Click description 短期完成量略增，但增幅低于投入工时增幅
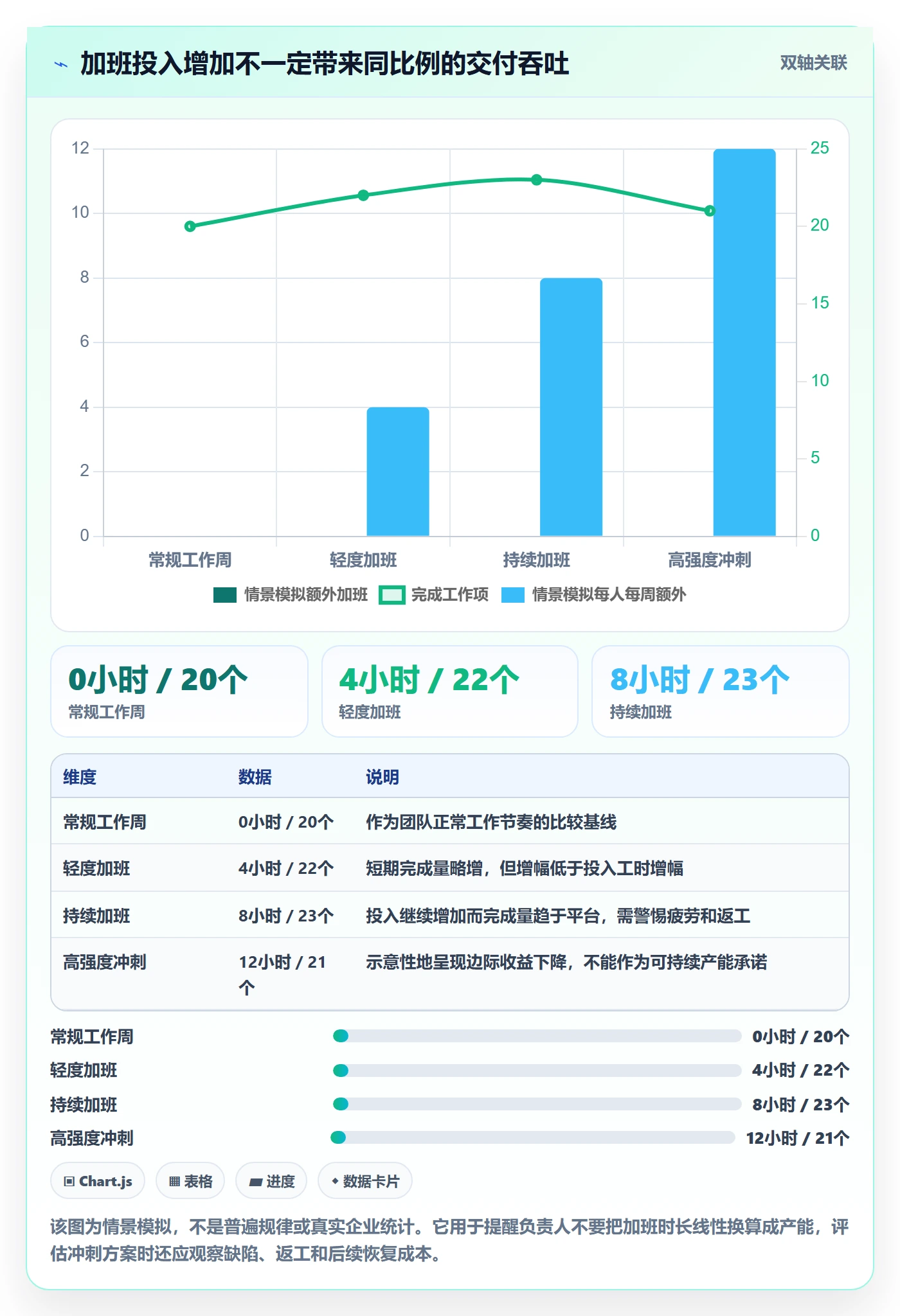The height and width of the screenshot is (1316, 900). (x=525, y=868)
